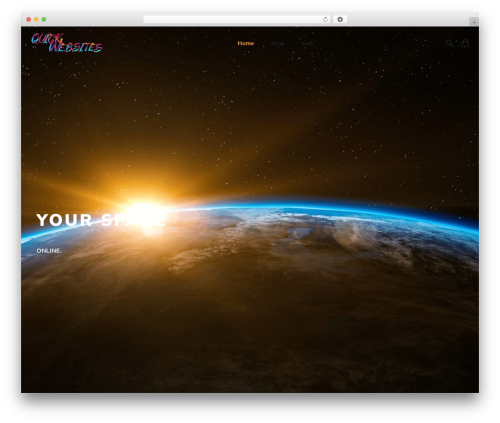This screenshot has width=500, height=423.
Task: Open the Shop menu item
Action: pyautogui.click(x=277, y=43)
